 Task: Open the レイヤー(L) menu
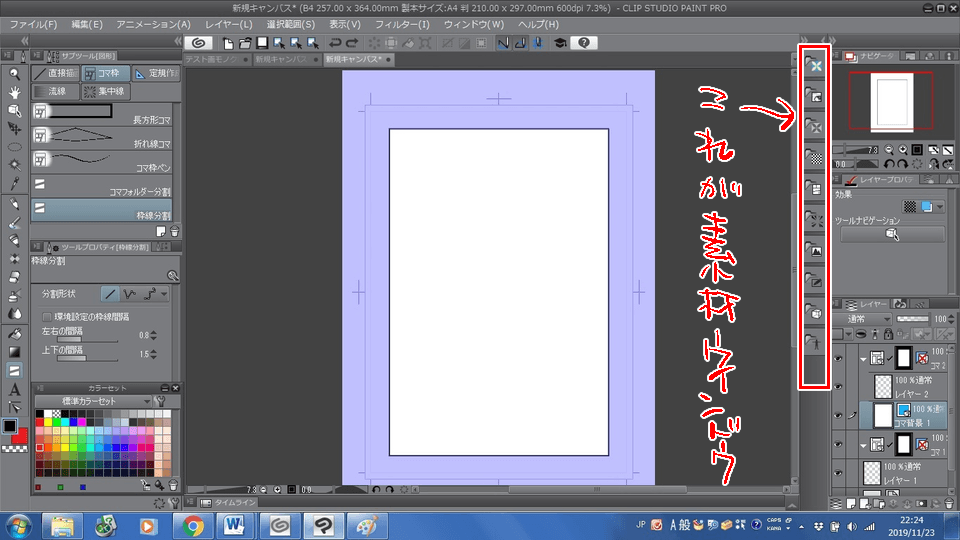[x=228, y=24]
